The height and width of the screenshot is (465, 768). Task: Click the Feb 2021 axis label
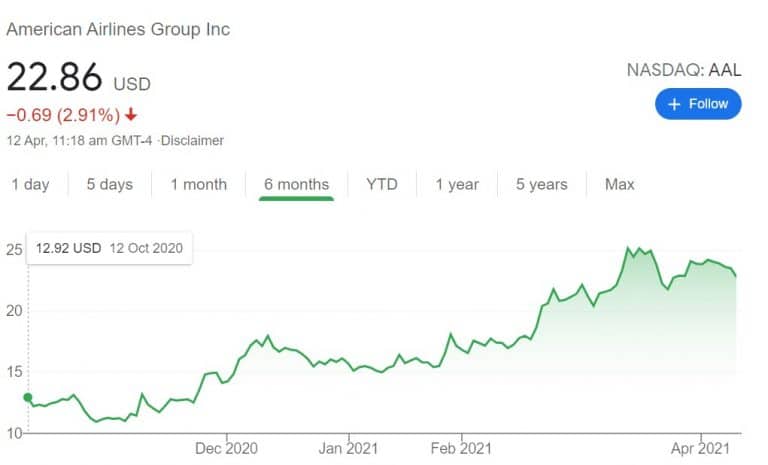pos(461,448)
